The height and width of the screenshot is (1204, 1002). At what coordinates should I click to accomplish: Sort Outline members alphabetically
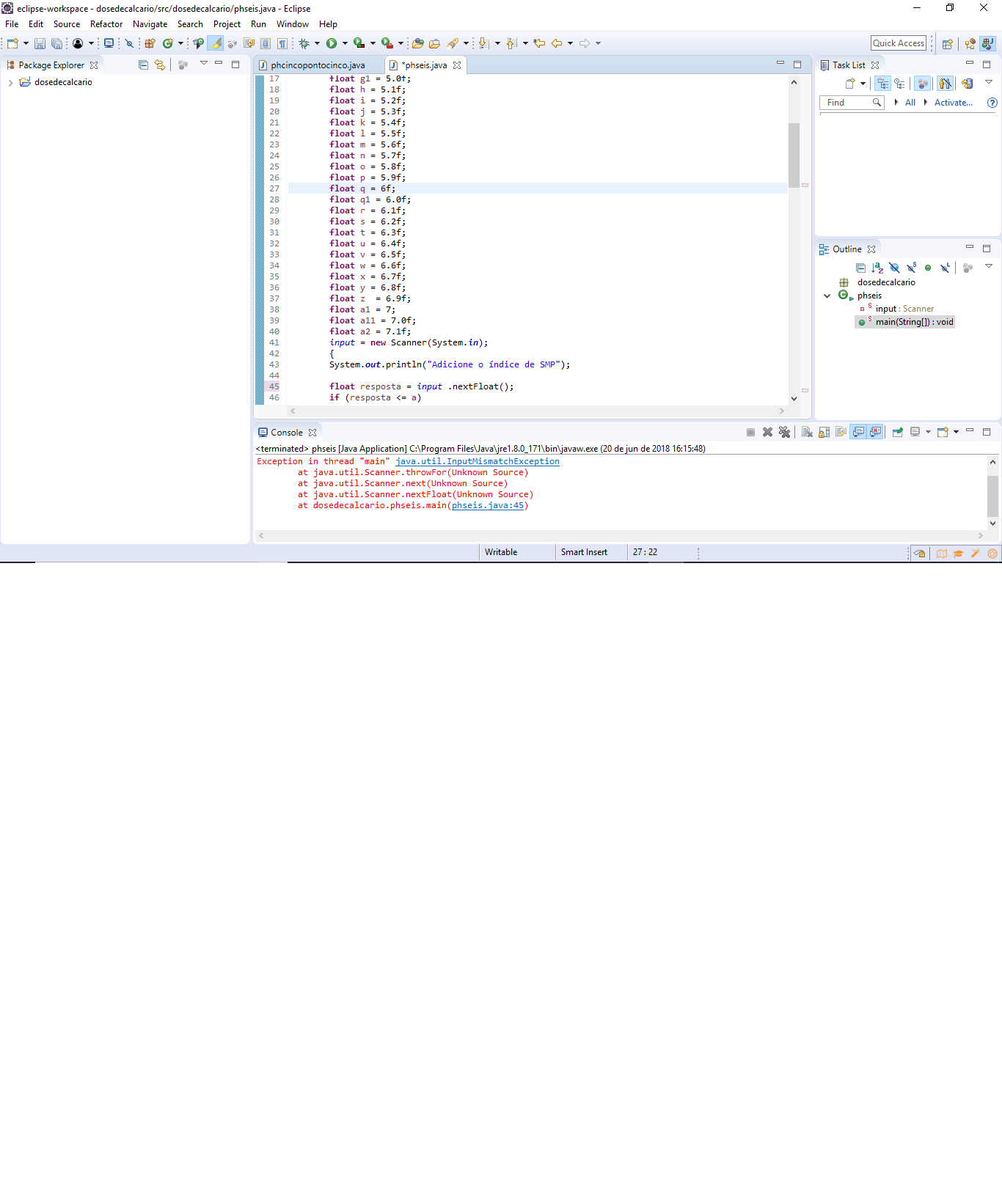point(877,268)
